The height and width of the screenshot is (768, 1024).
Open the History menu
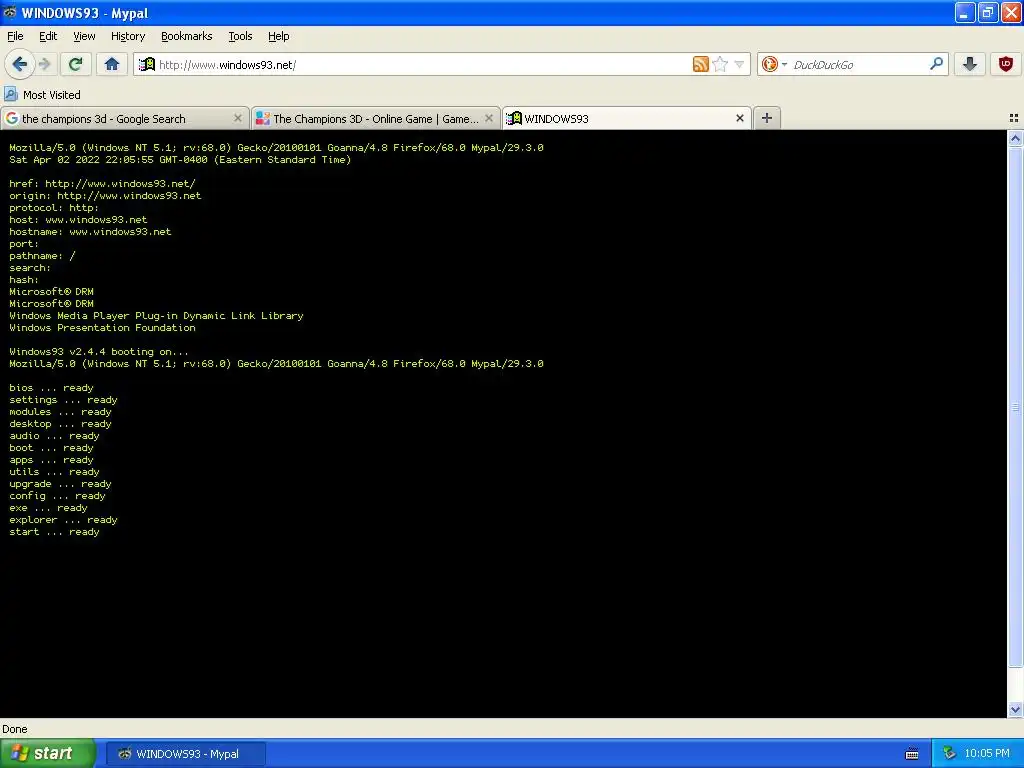(x=127, y=36)
